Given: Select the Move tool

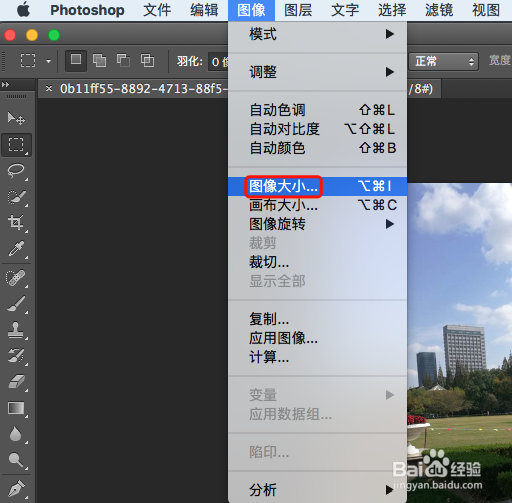Looking at the screenshot, I should [x=16, y=118].
